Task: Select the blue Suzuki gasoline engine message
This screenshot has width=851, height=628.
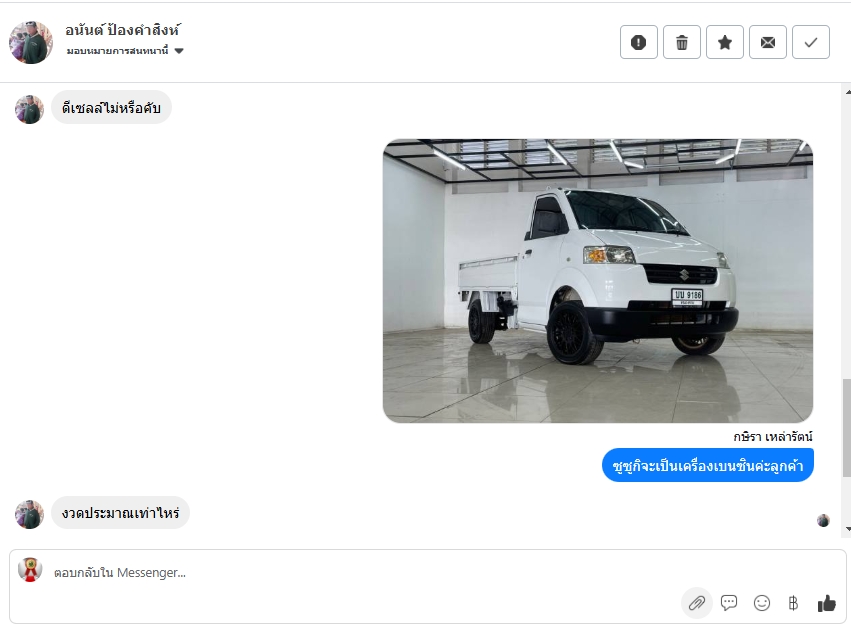Action: coord(708,465)
